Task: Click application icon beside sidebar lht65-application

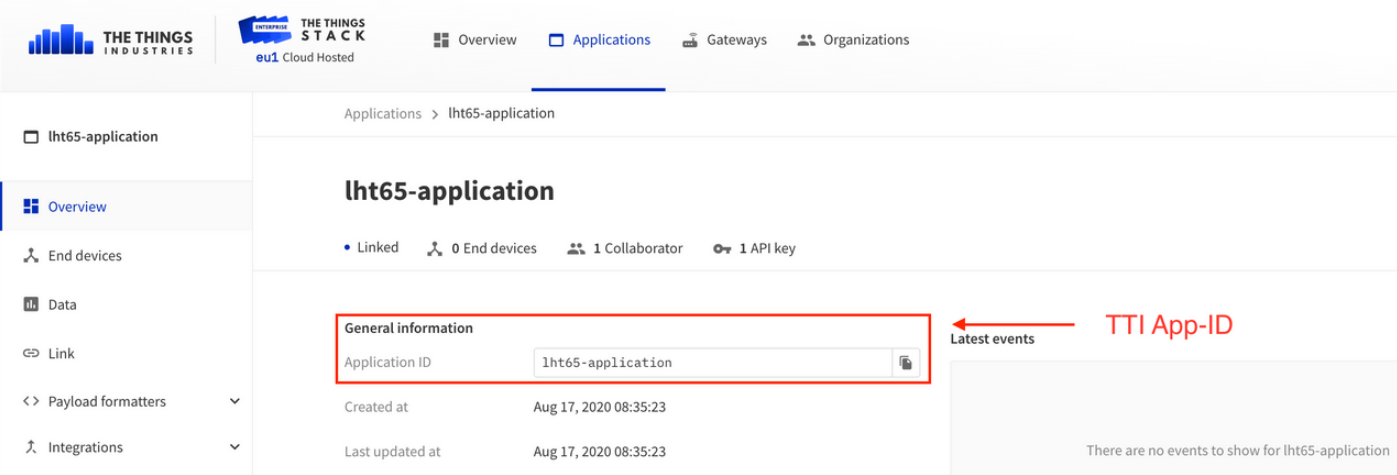Action: (31, 137)
